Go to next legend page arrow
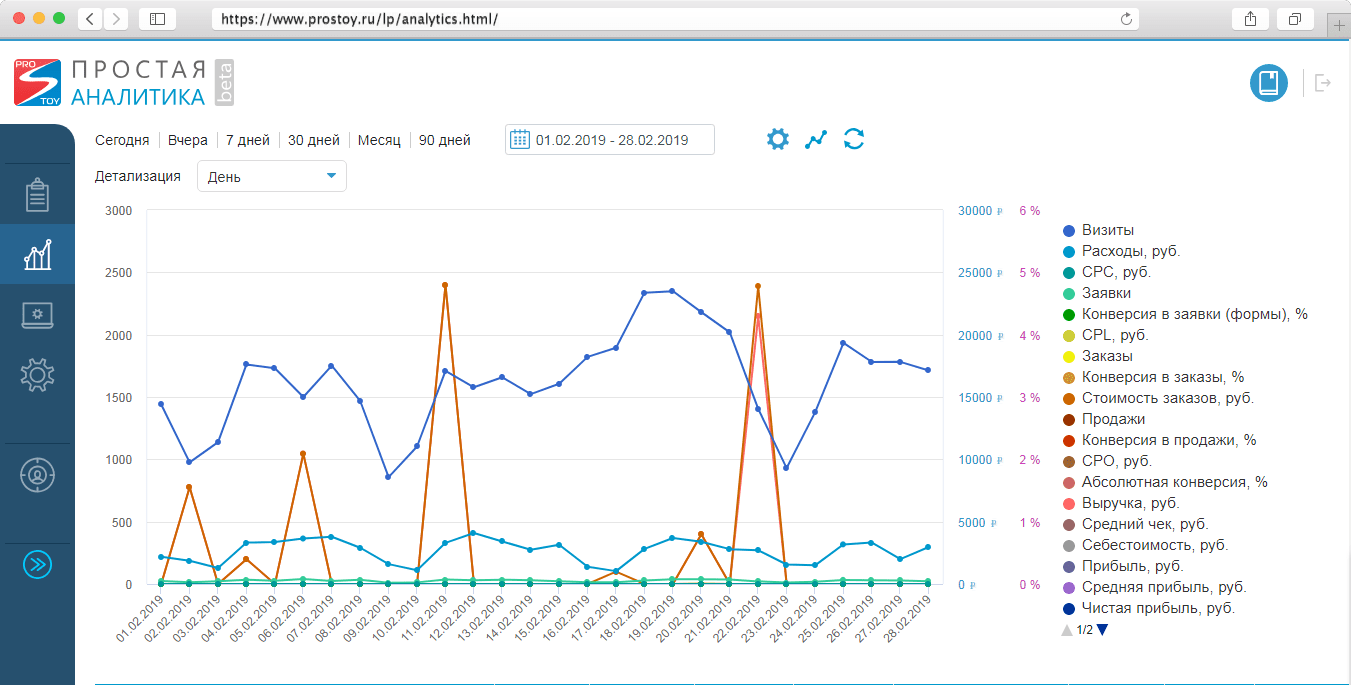The image size is (1351, 685). (1102, 630)
